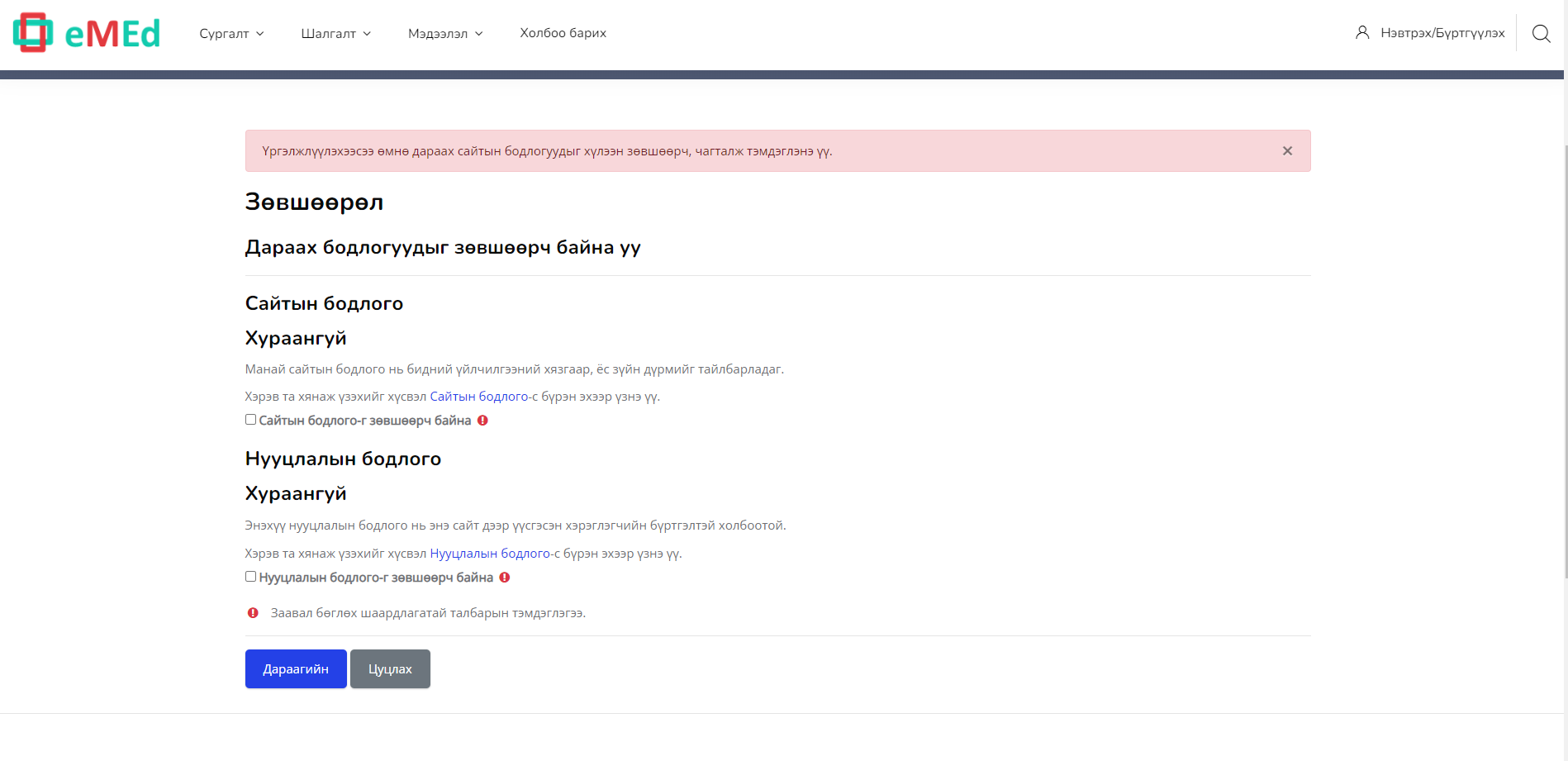Expand the Сургалт dropdown menu
This screenshot has width=1568, height=761.
231,34
